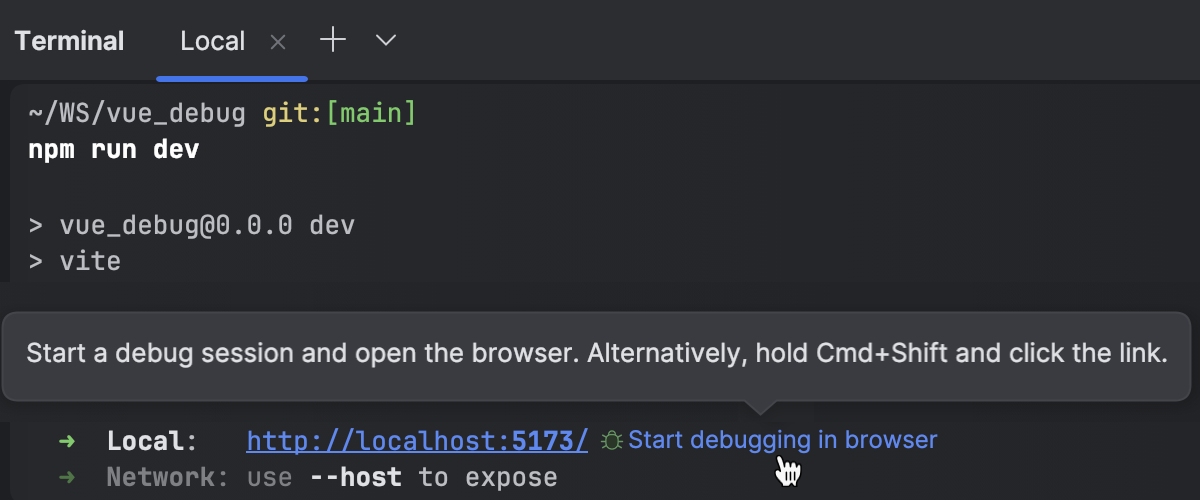Click the npm run dev command line

coord(113,150)
